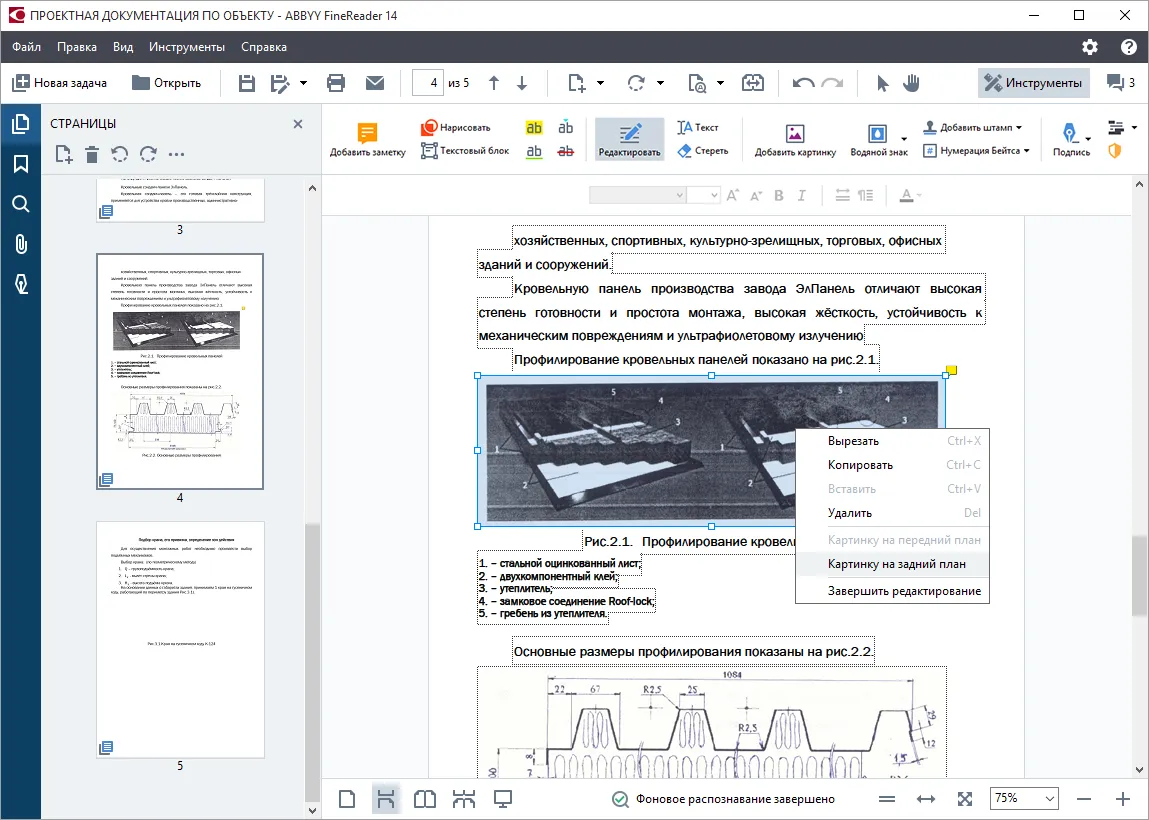Image resolution: width=1149 pixels, height=820 pixels.
Task: Click the printer icon in the toolbar
Action: 336,83
